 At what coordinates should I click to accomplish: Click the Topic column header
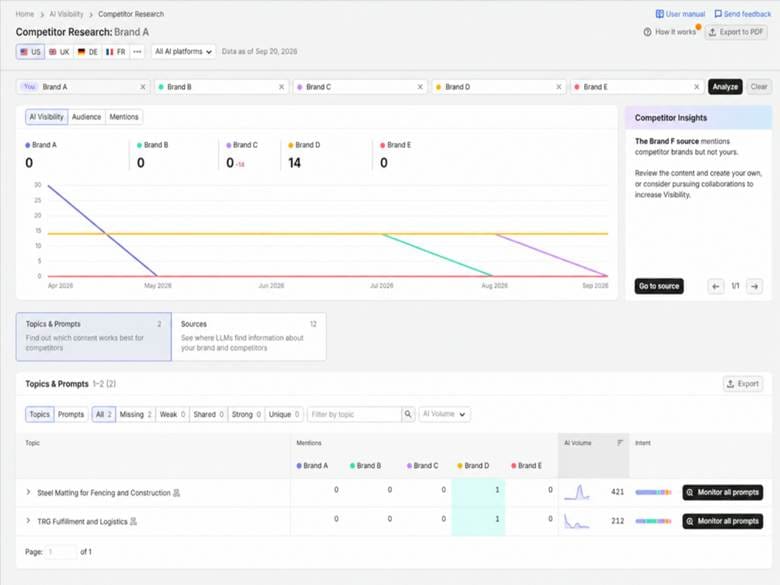[33, 443]
